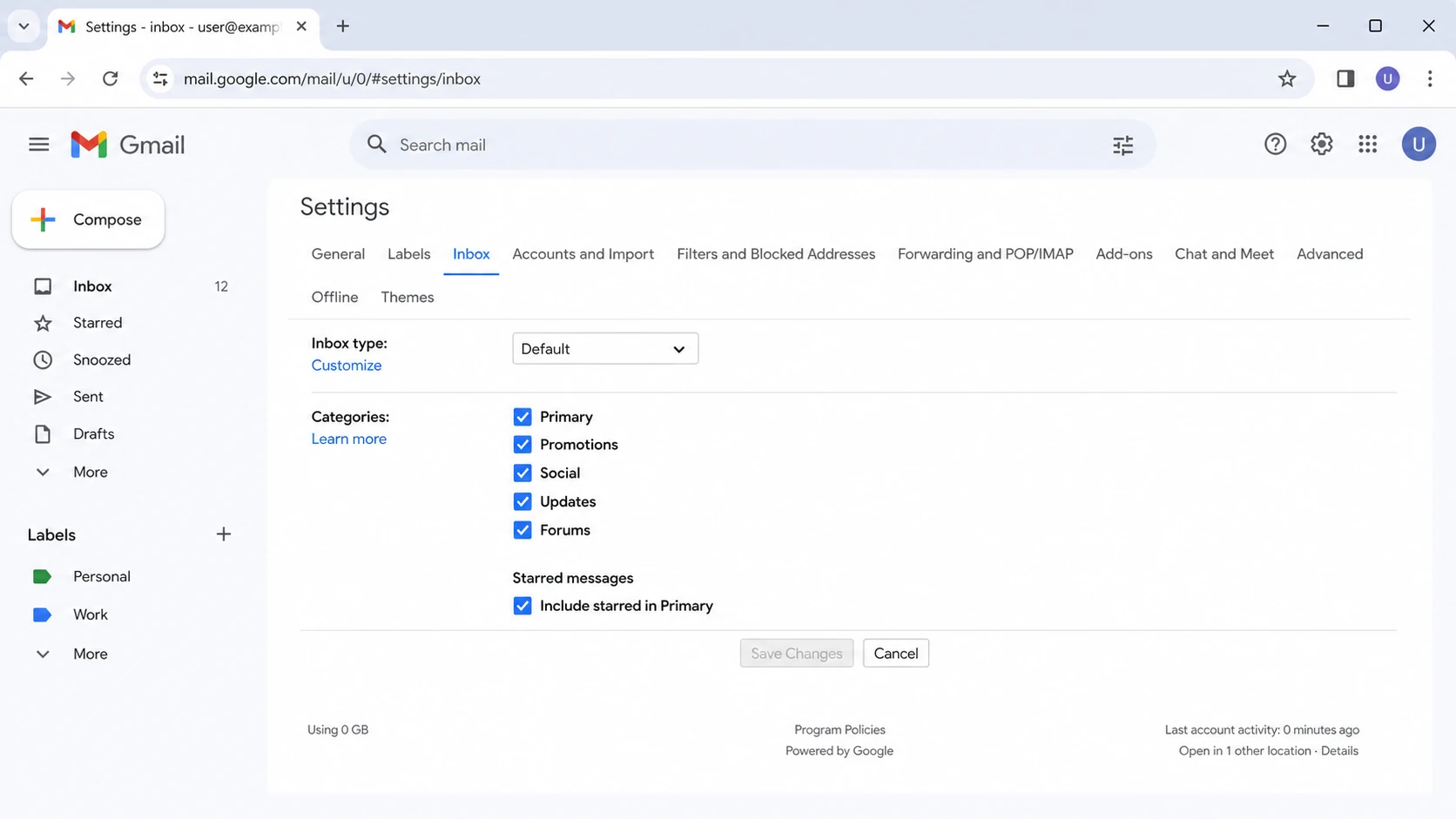Bookmark this tab with star icon
Image resolution: width=1456 pixels, height=819 pixels.
click(x=1286, y=78)
